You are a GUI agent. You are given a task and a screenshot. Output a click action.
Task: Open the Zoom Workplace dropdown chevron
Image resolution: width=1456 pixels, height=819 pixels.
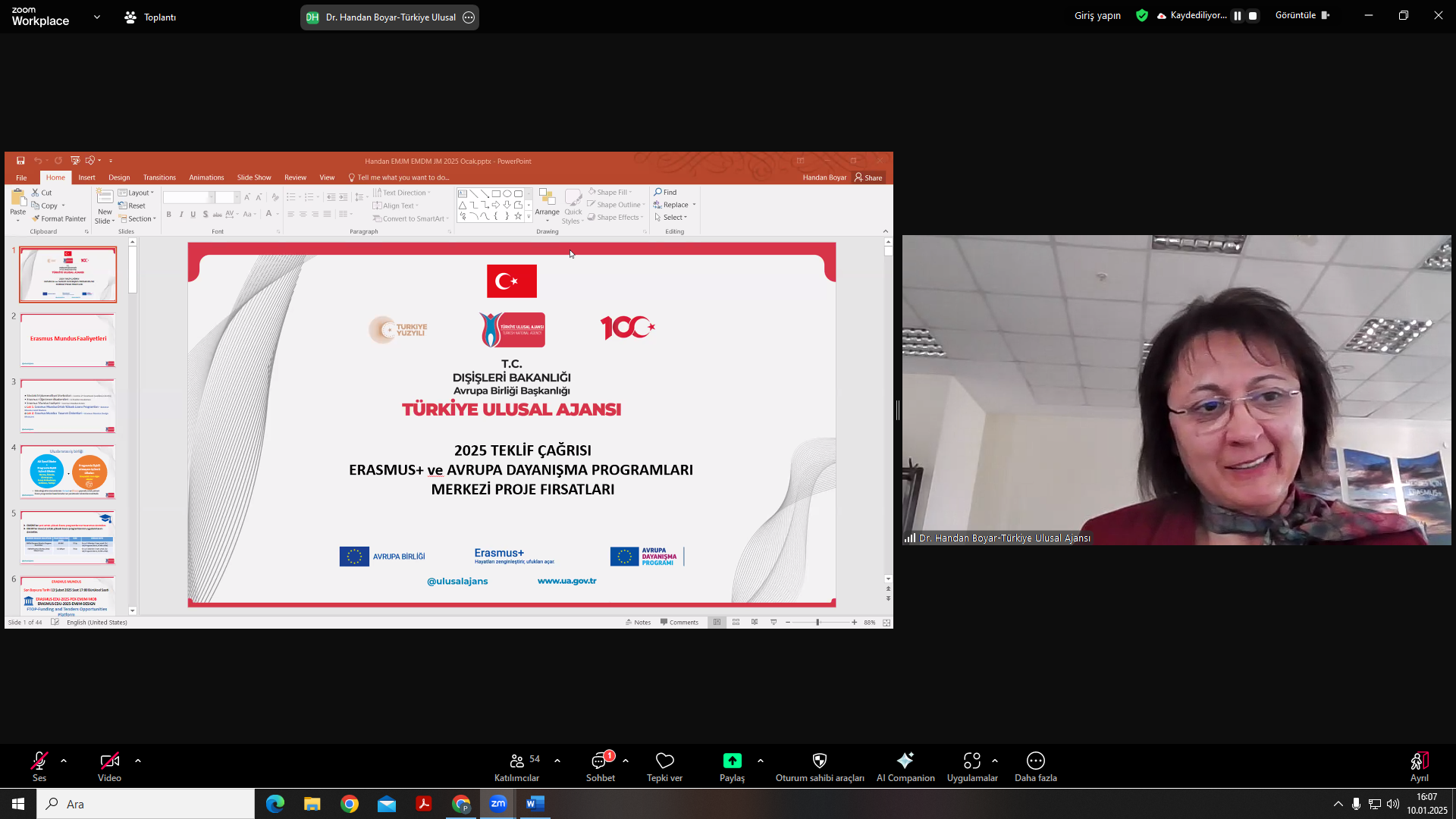tap(97, 17)
